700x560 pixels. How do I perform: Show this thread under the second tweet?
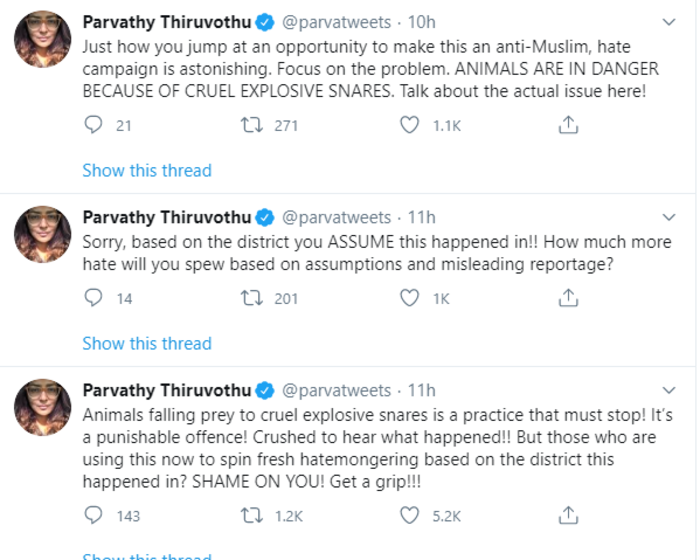pos(147,343)
